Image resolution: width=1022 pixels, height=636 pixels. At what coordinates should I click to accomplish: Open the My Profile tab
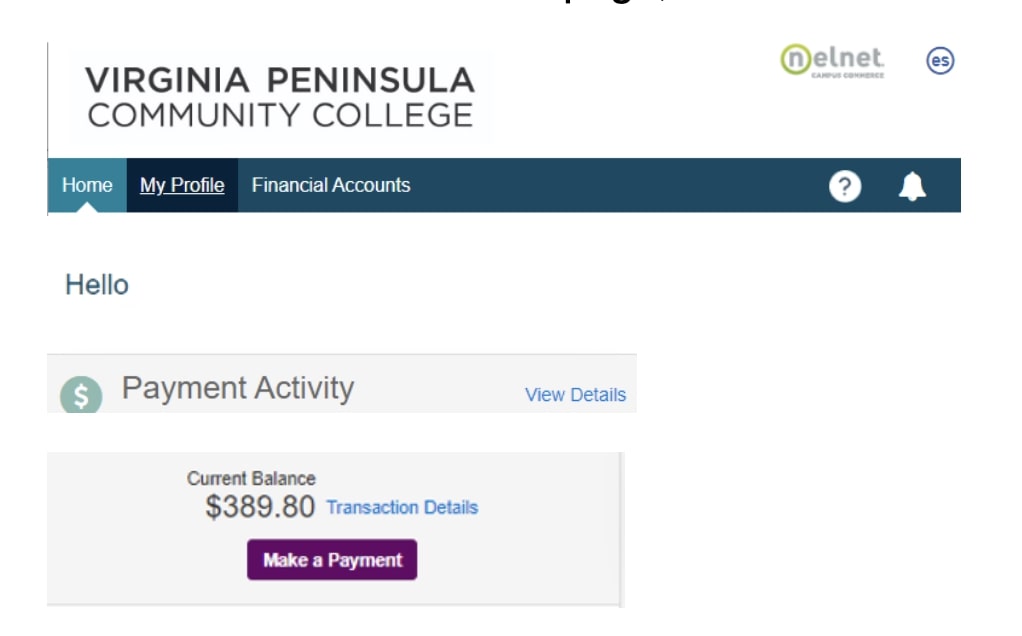(x=182, y=185)
